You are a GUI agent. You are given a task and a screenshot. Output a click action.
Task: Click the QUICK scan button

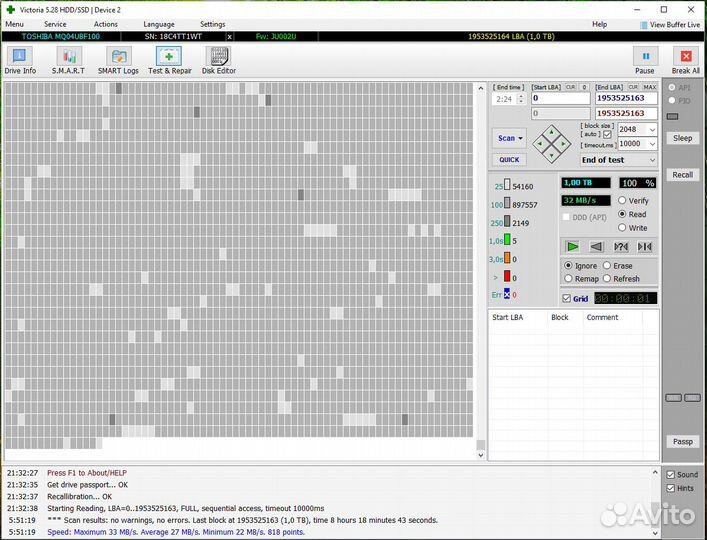click(x=509, y=160)
